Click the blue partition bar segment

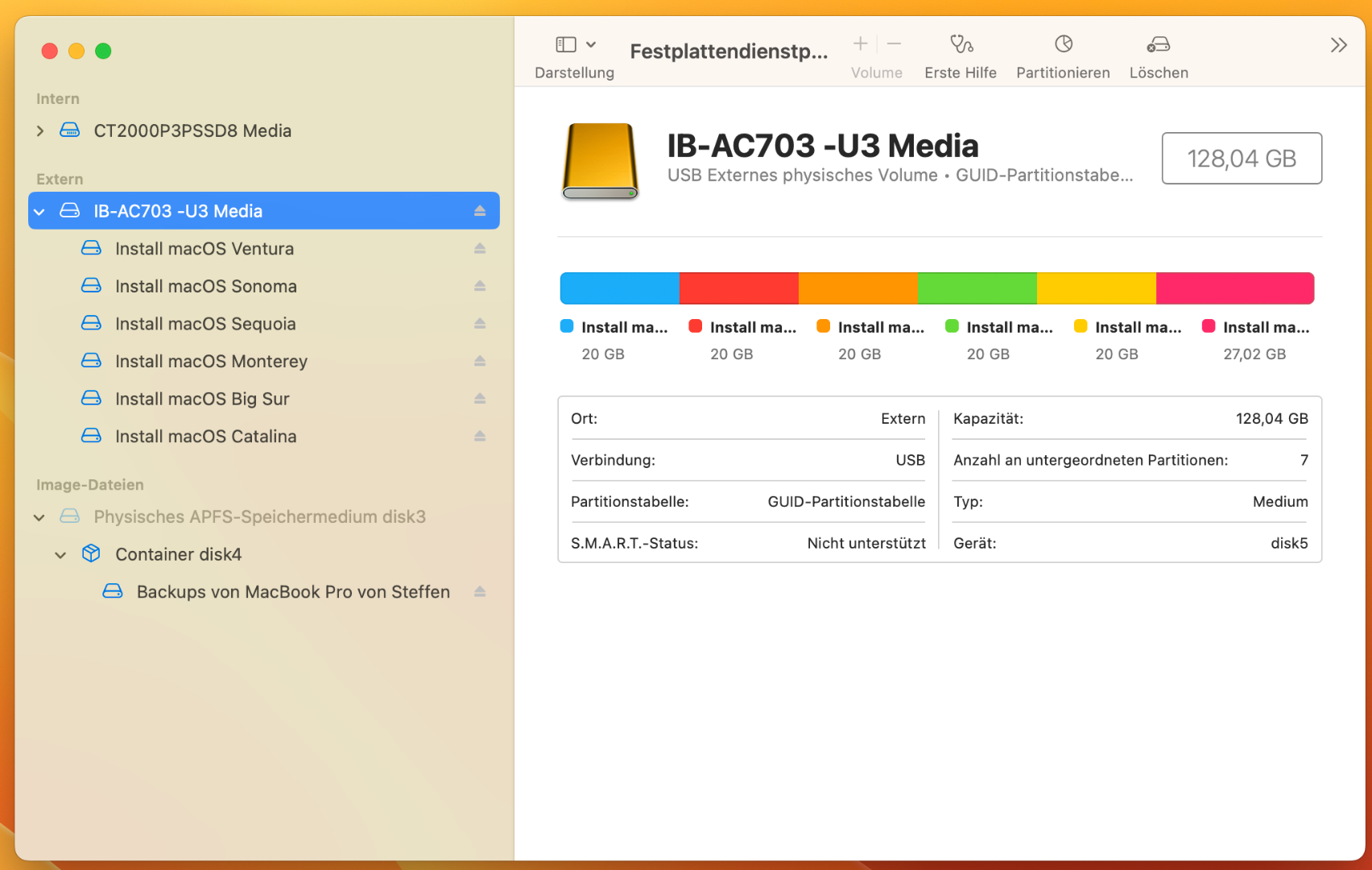click(619, 288)
